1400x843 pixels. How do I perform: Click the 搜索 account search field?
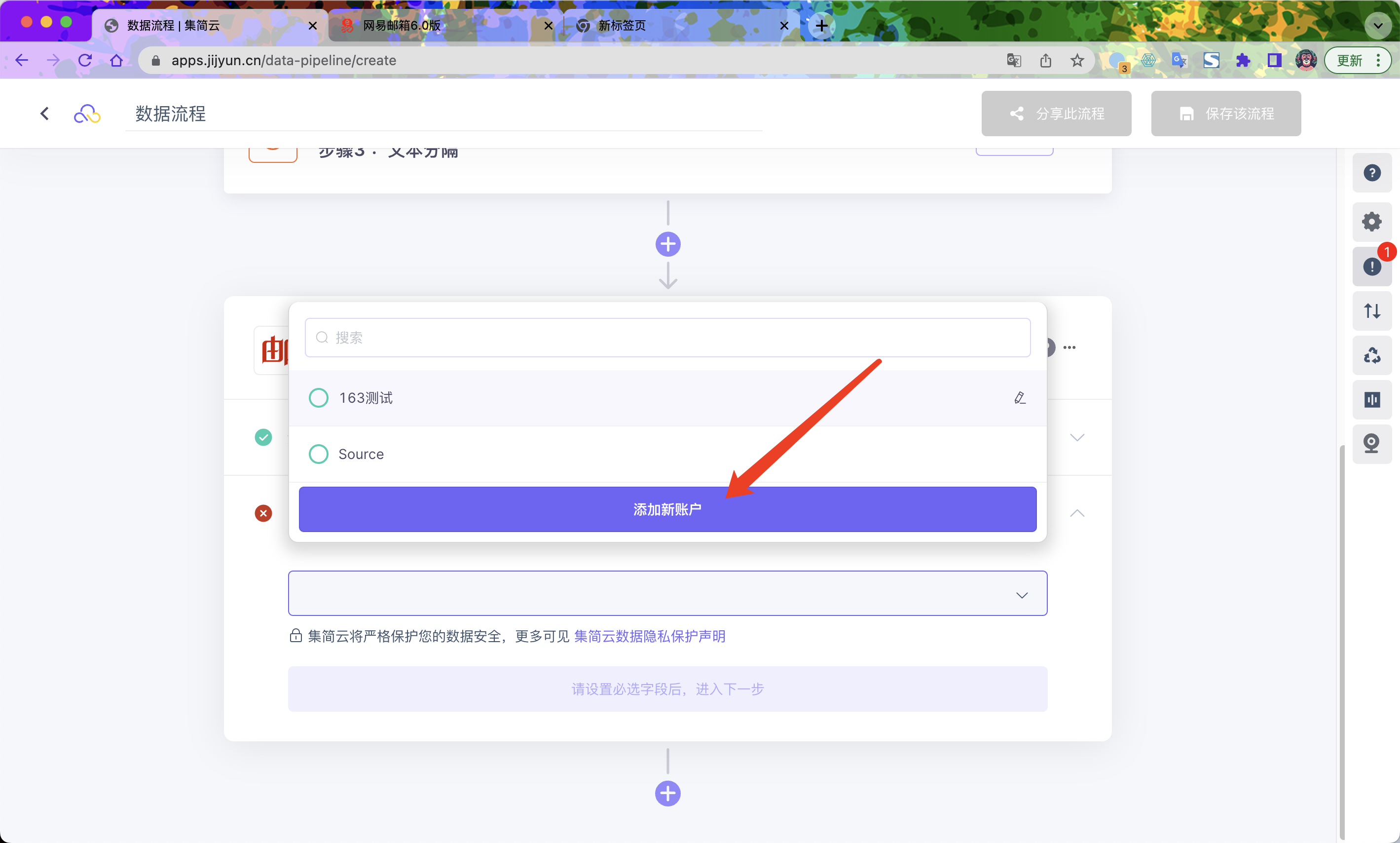pos(667,338)
